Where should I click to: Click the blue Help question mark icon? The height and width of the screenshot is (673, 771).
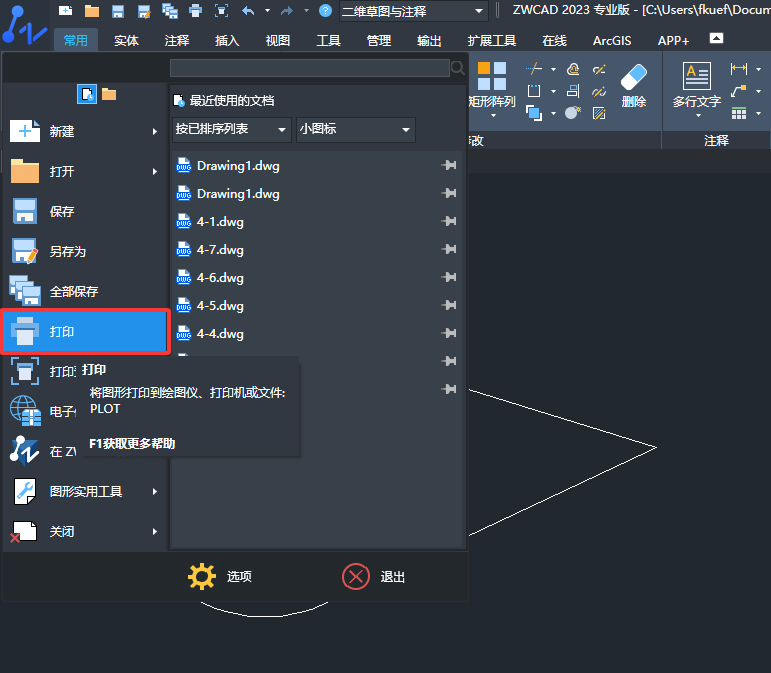point(325,10)
